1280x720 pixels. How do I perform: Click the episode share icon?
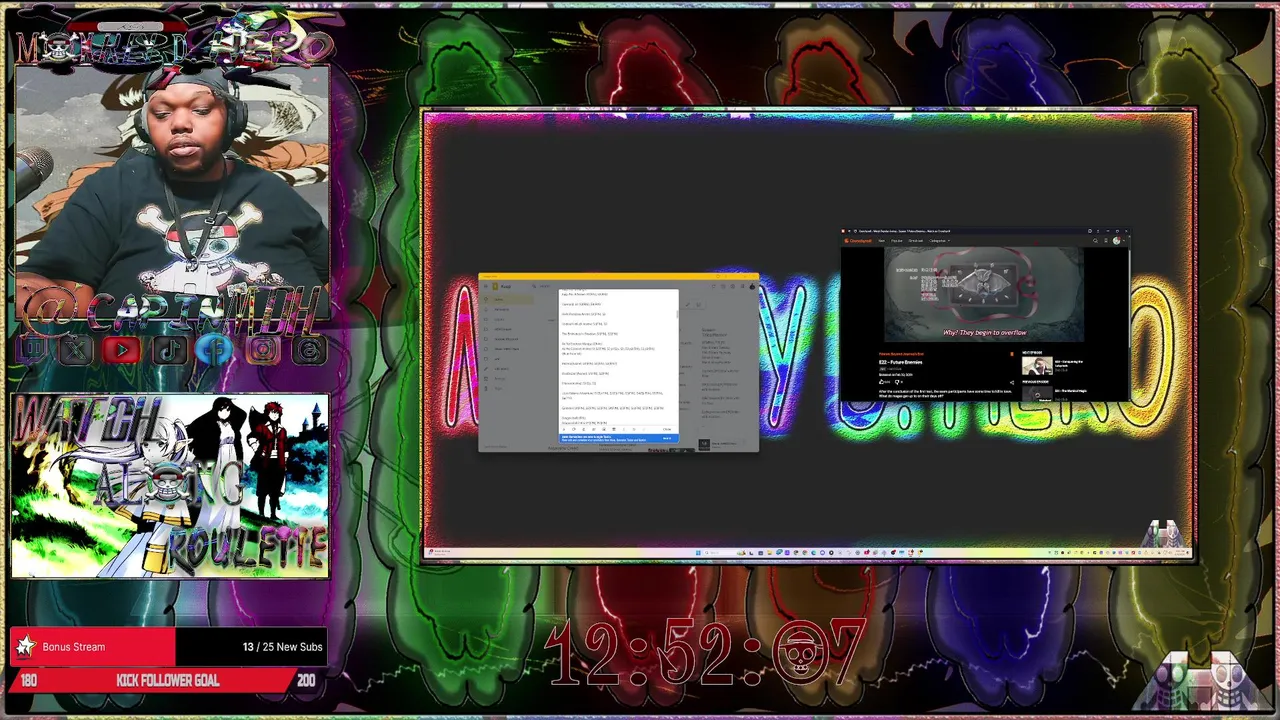point(1012,382)
